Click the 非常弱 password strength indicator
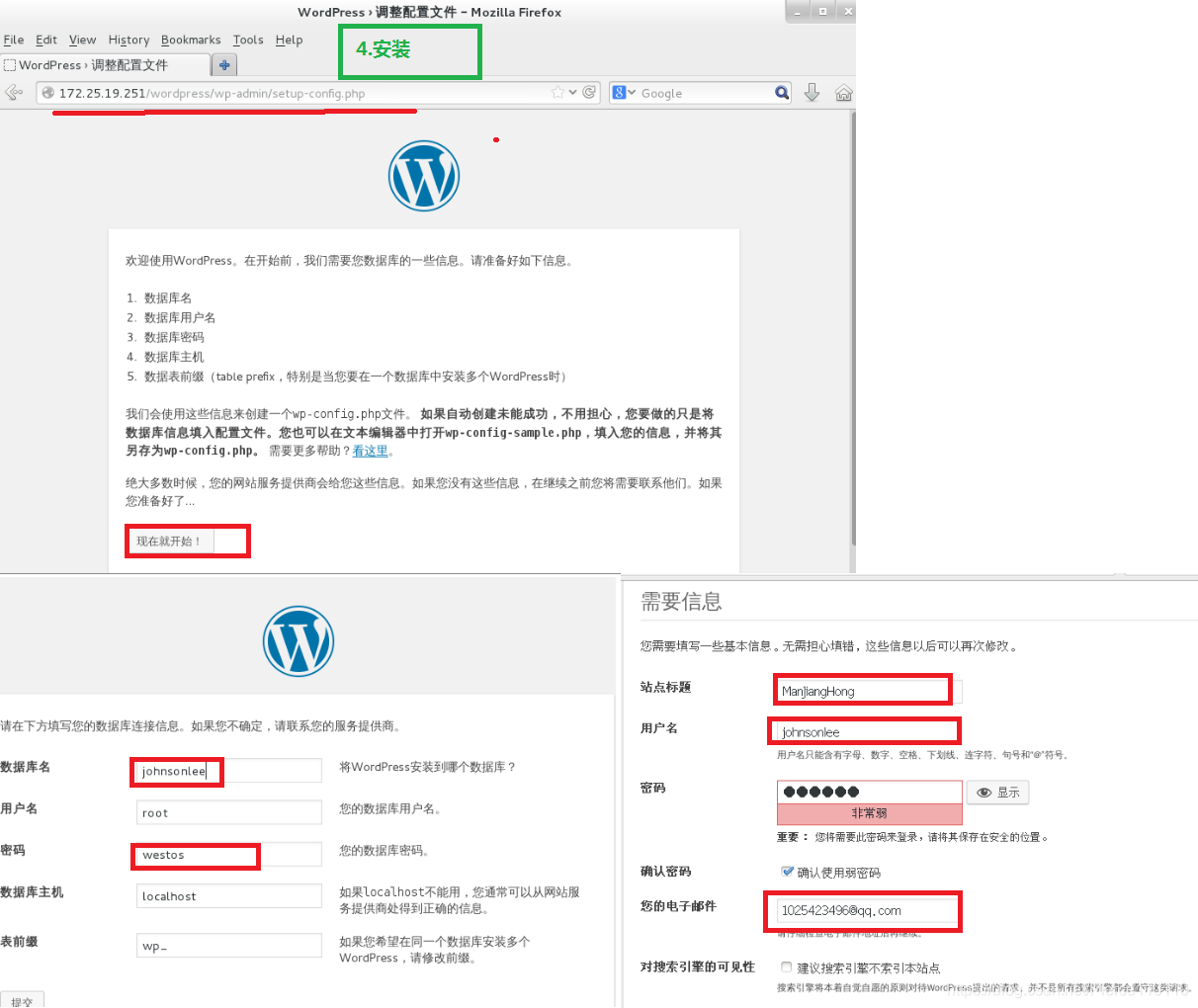Viewport: 1198px width, 1008px height. pyautogui.click(x=869, y=812)
